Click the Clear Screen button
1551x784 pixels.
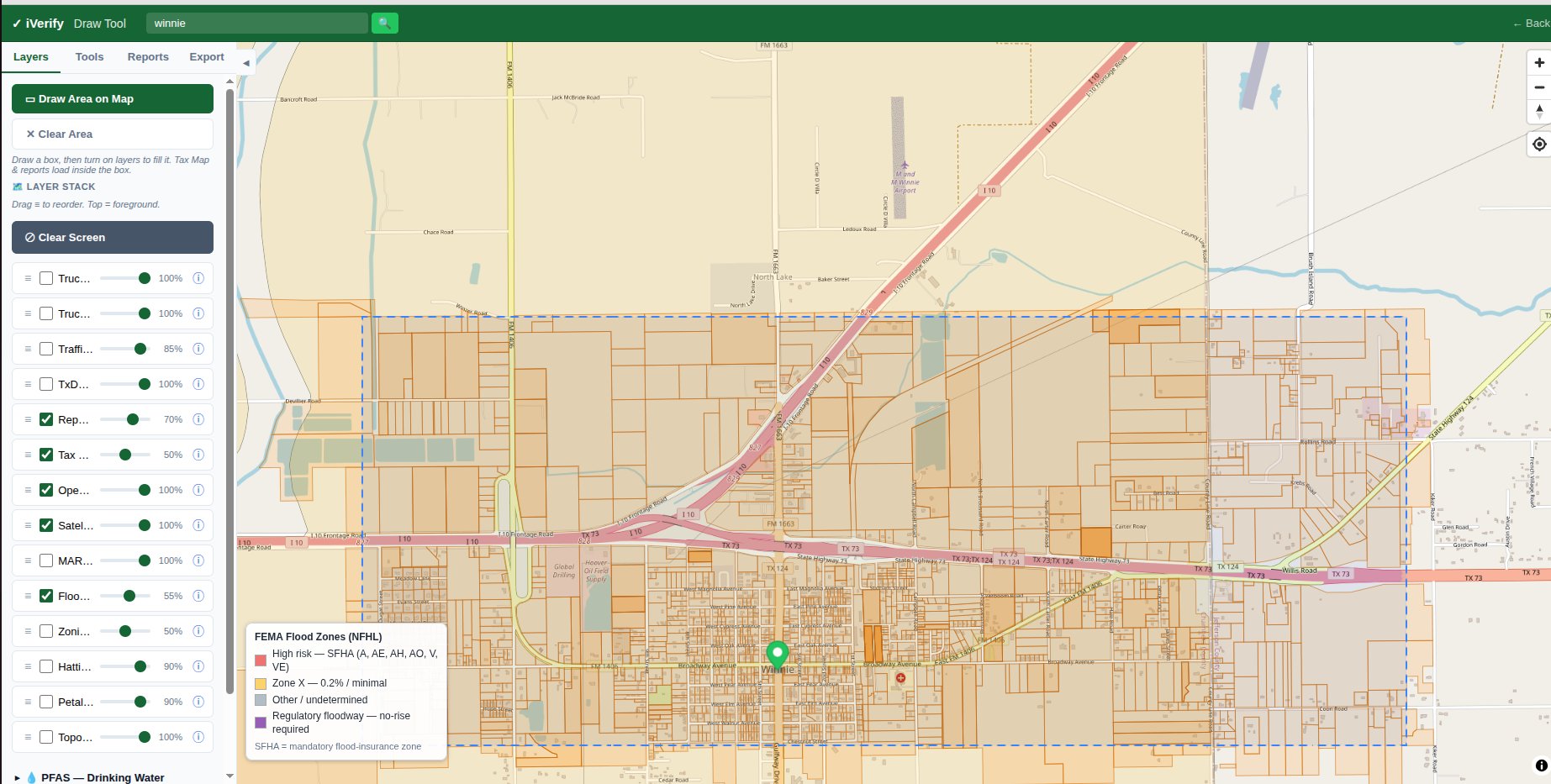click(113, 237)
